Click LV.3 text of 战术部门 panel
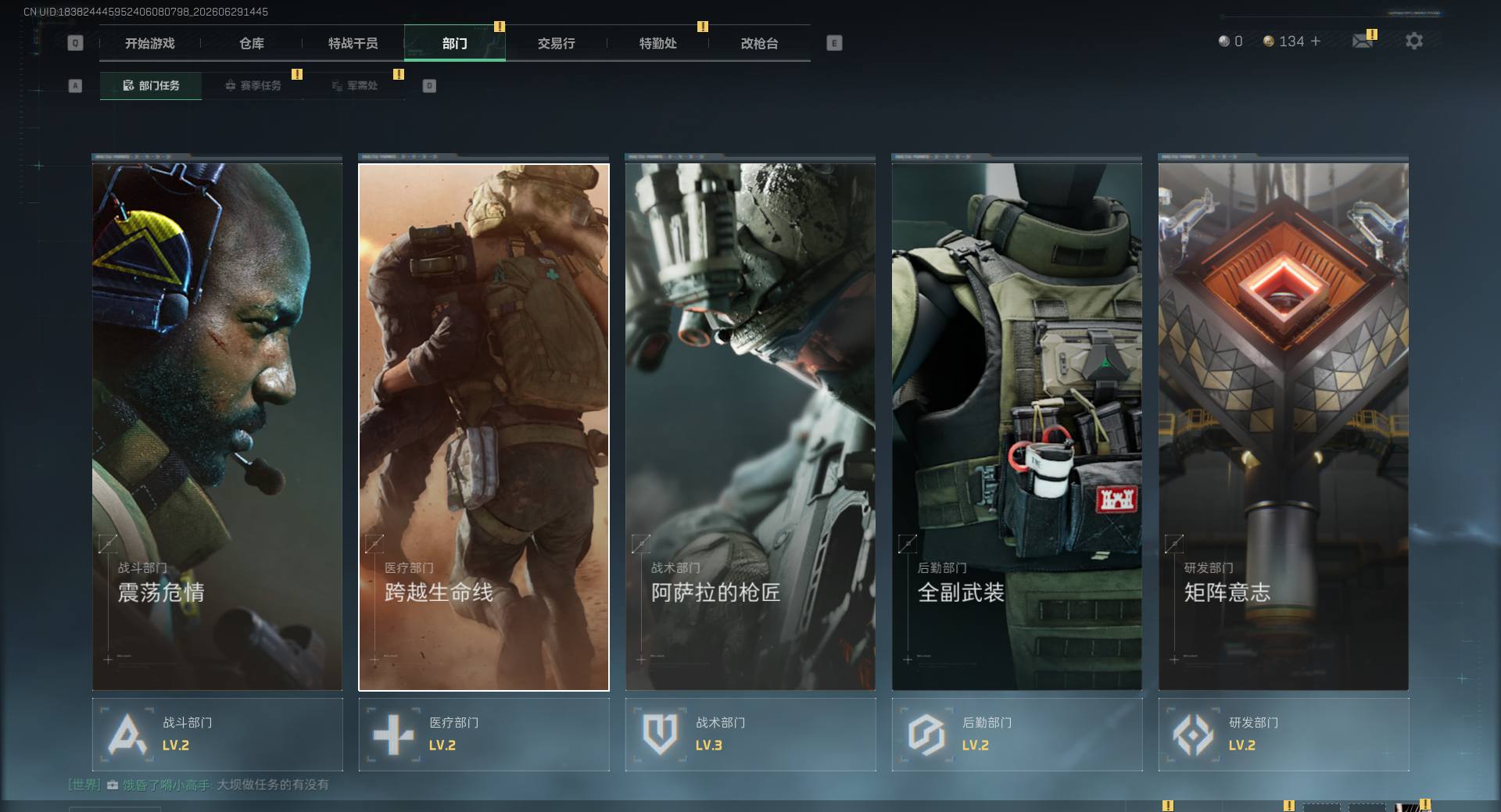 point(709,746)
